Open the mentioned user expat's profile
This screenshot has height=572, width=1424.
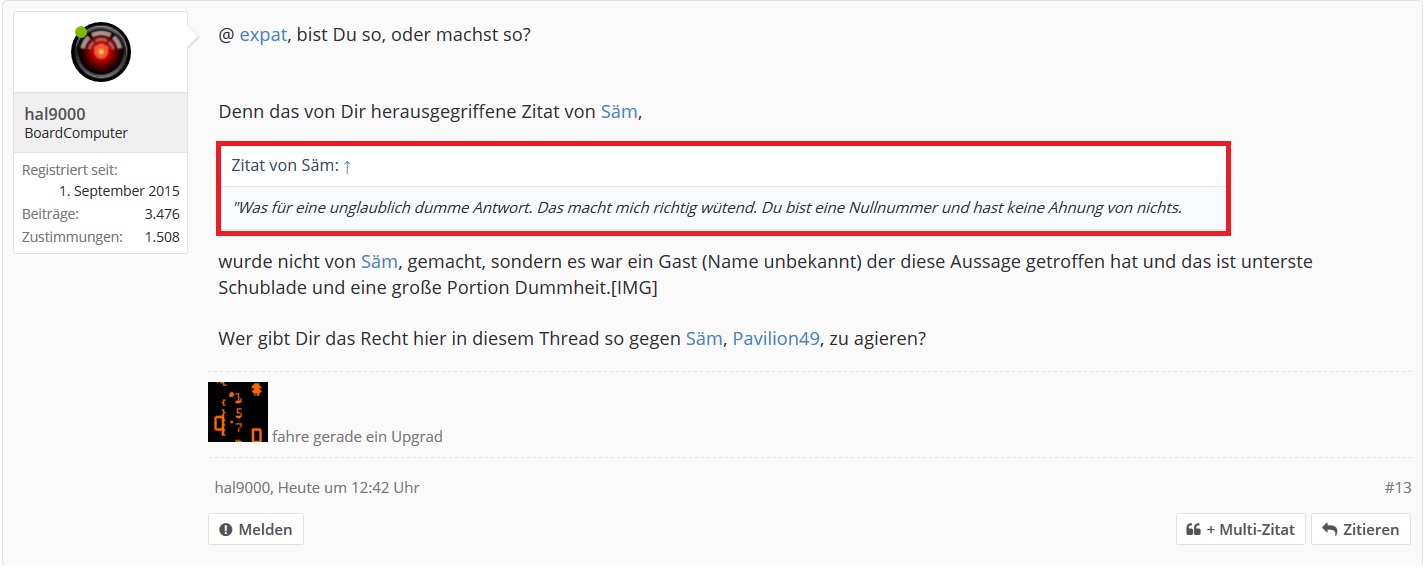coord(263,35)
